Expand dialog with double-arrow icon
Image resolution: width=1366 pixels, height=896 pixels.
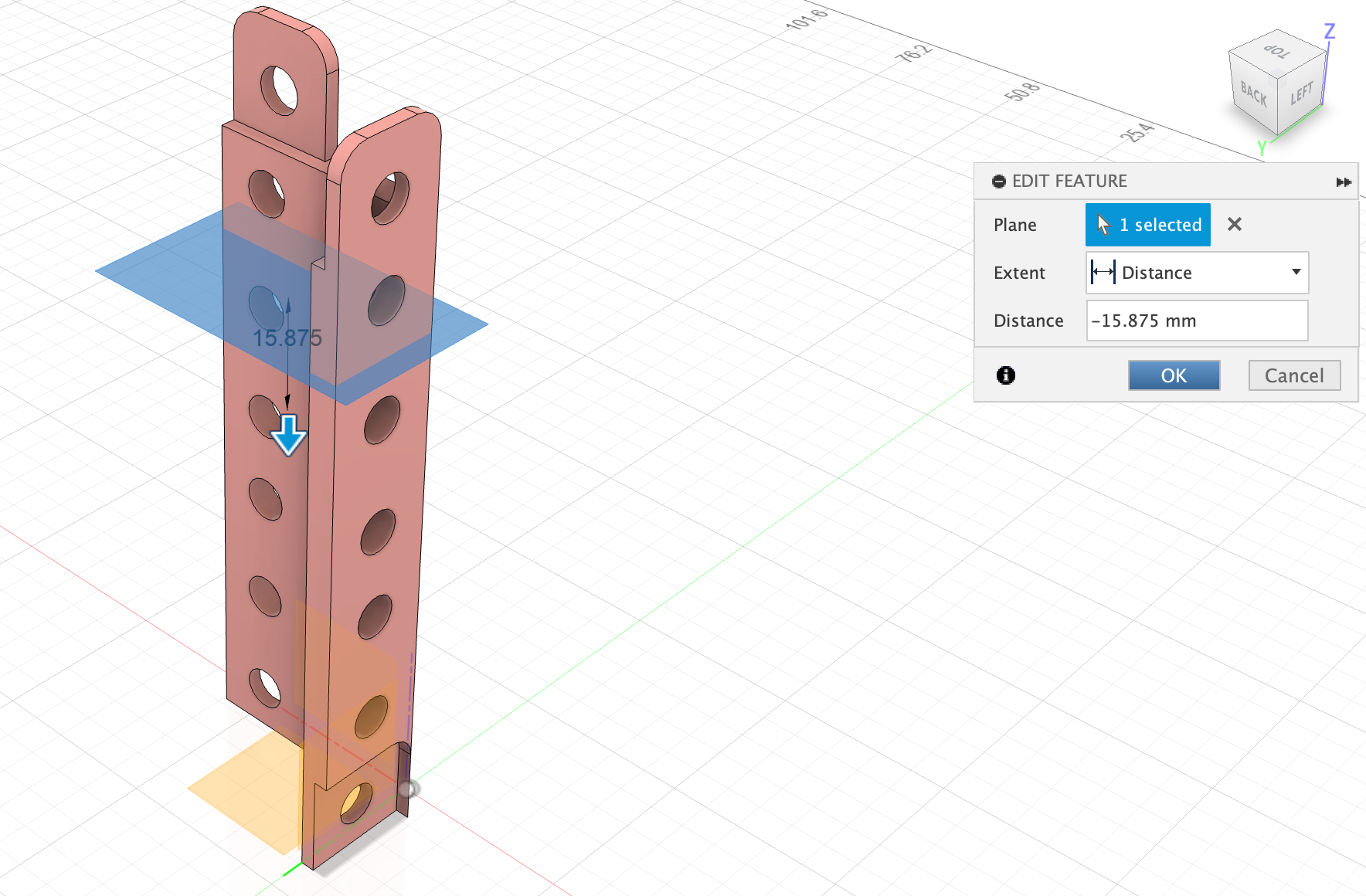tap(1344, 182)
